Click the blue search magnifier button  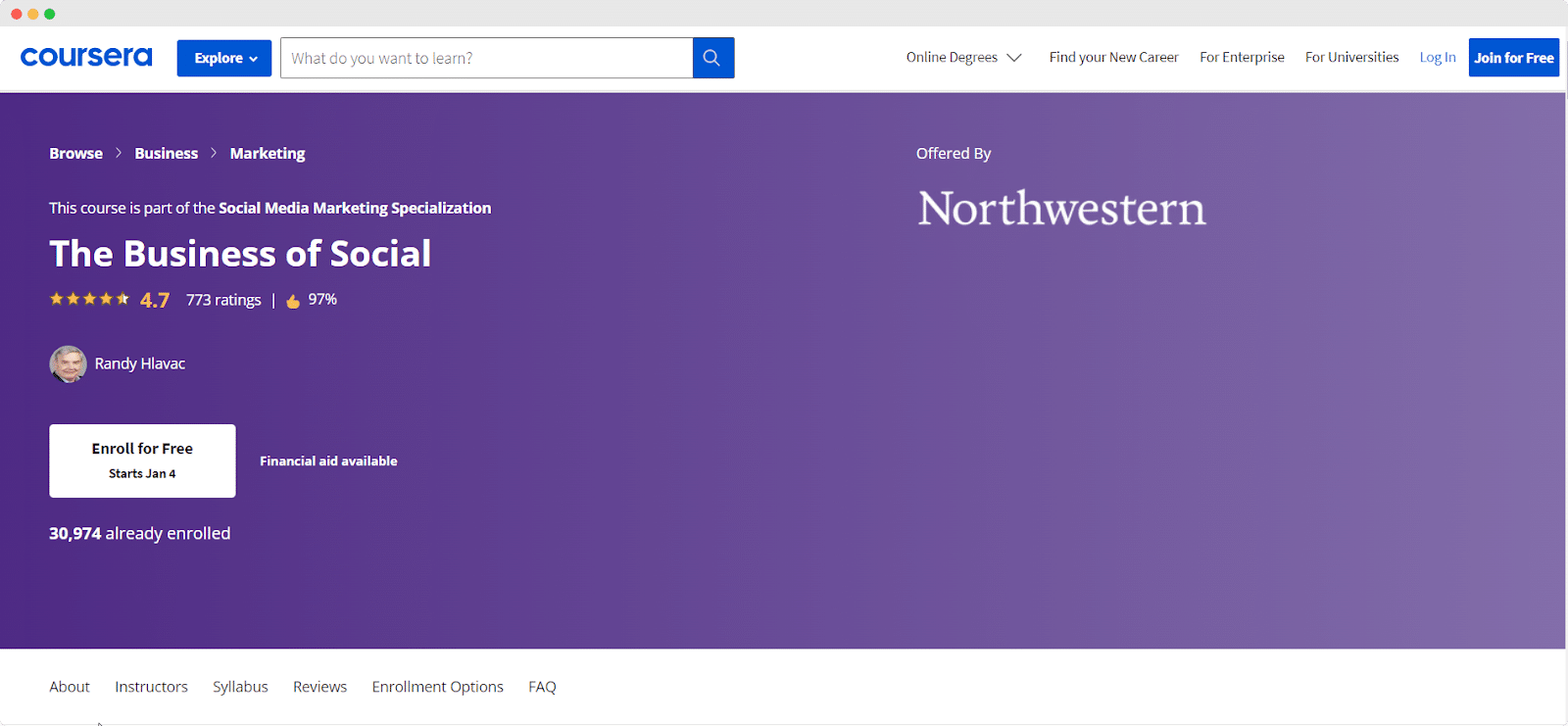713,58
